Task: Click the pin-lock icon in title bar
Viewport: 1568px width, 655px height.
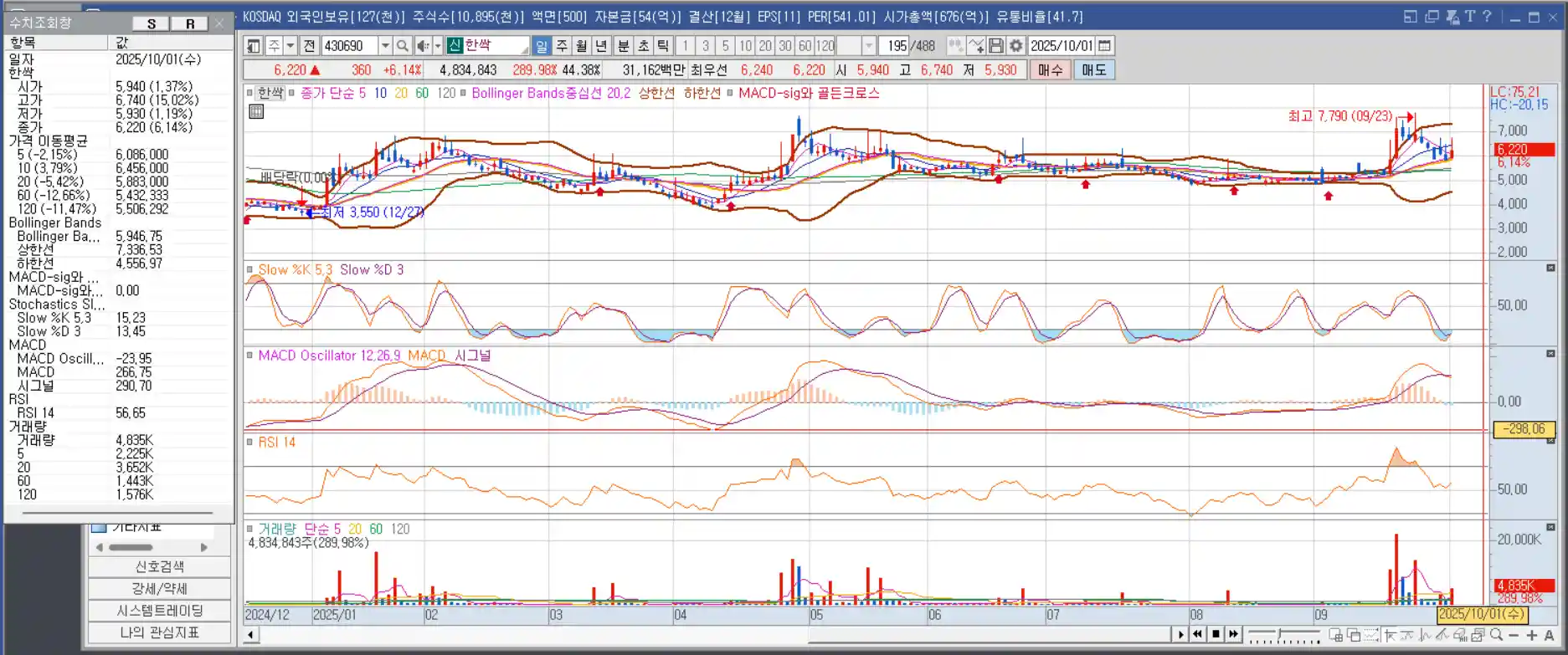Action: (x=1452, y=16)
